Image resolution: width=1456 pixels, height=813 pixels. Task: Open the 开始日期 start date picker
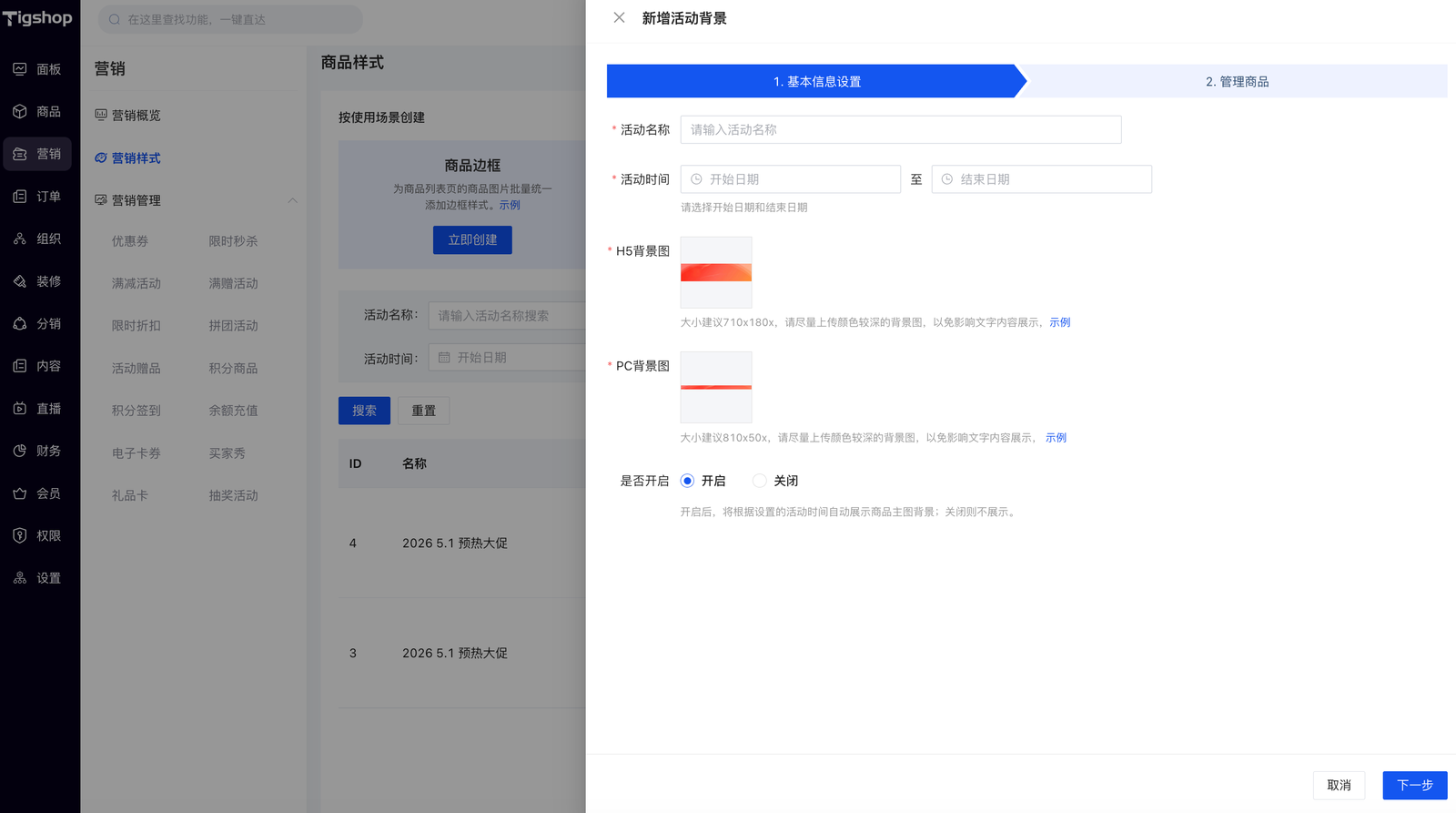(790, 179)
